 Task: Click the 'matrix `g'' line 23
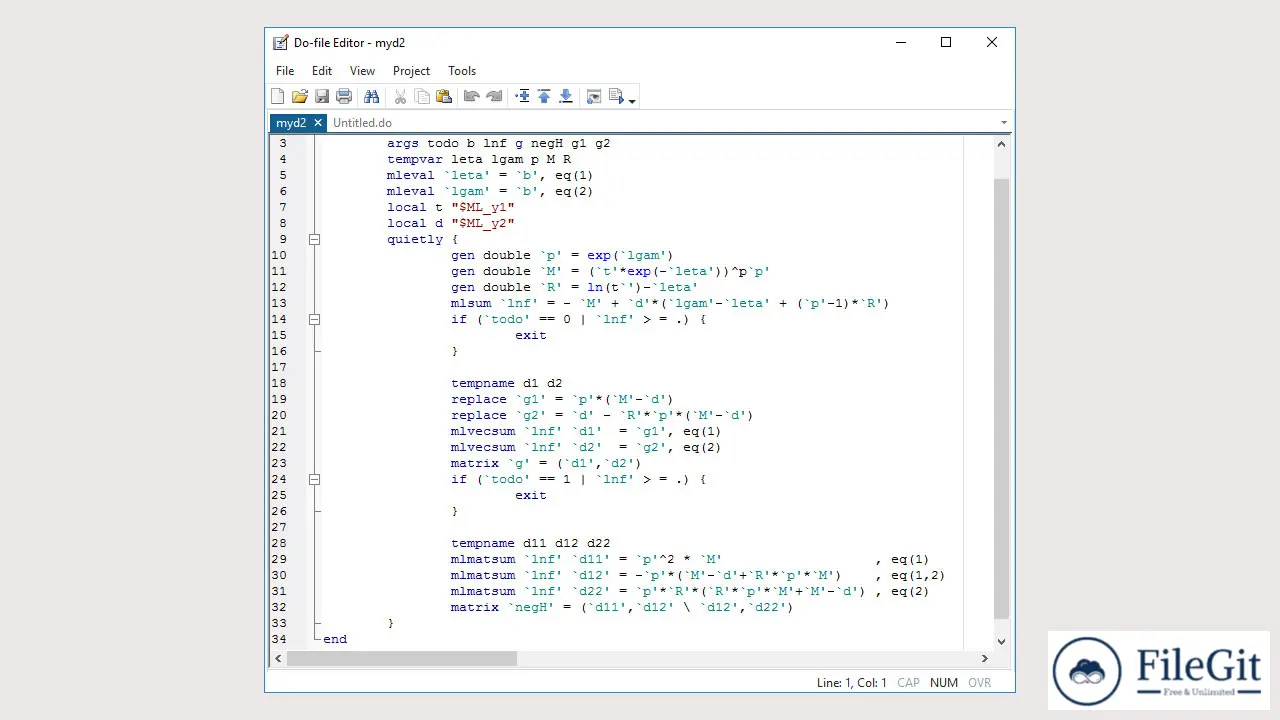coord(546,463)
